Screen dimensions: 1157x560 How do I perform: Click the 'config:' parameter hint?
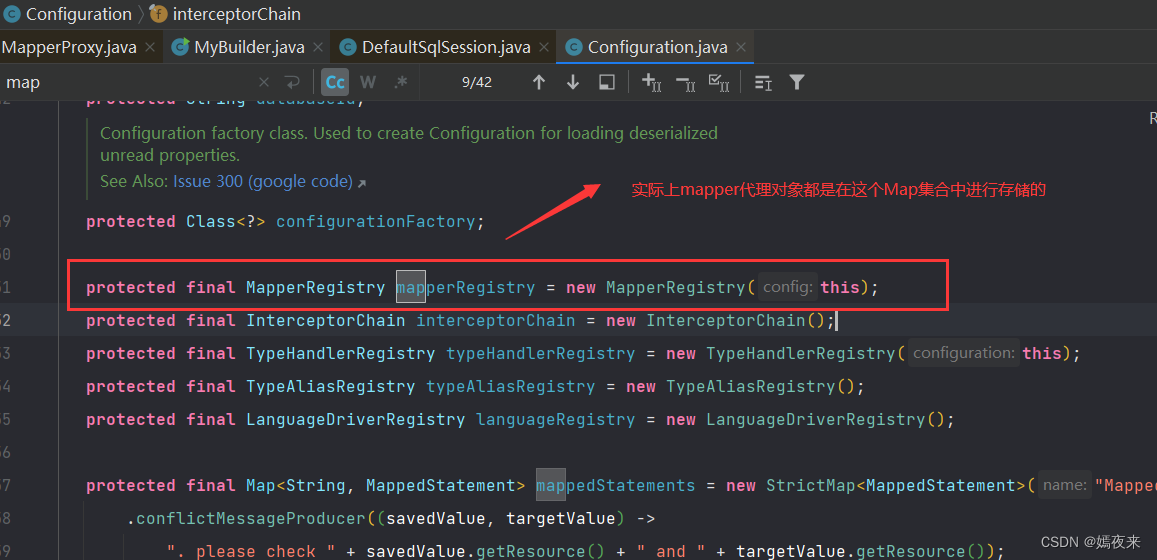[x=788, y=287]
